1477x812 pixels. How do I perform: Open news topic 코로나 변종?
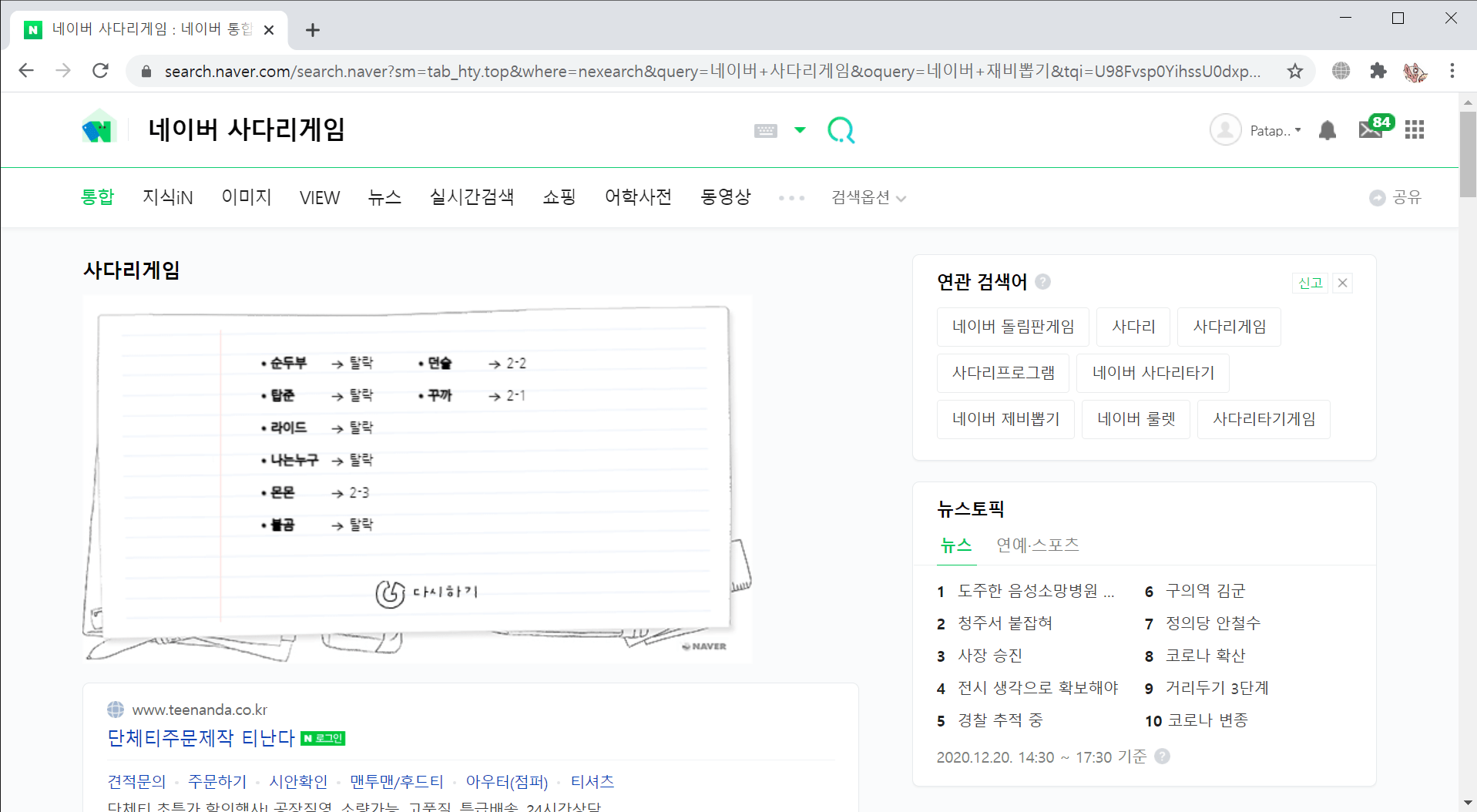click(x=1207, y=720)
